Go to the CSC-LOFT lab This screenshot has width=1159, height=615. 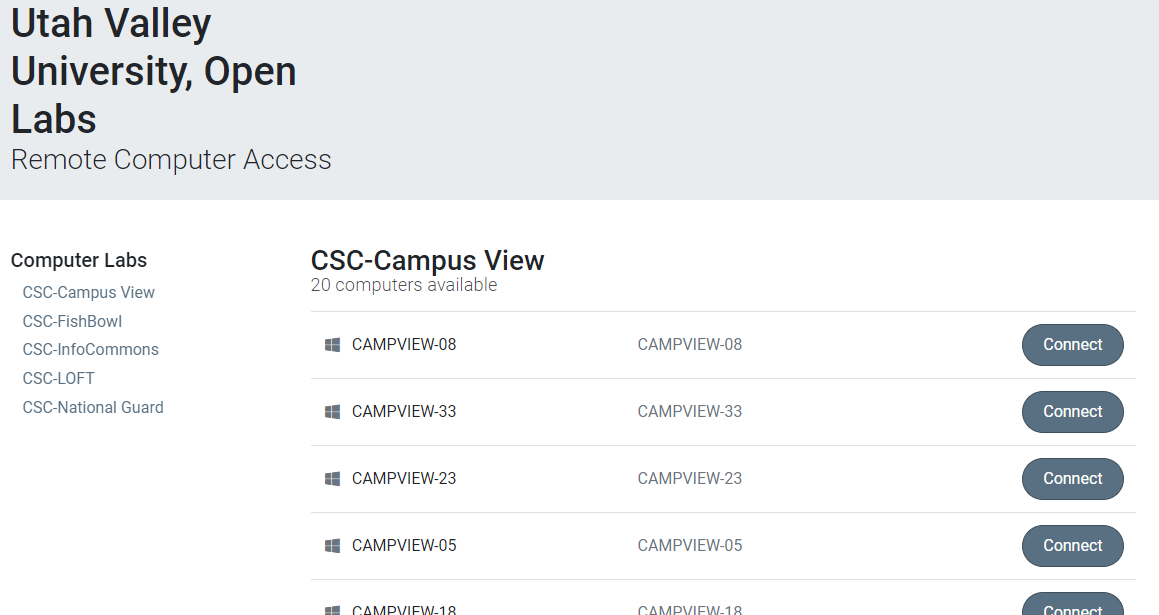58,378
